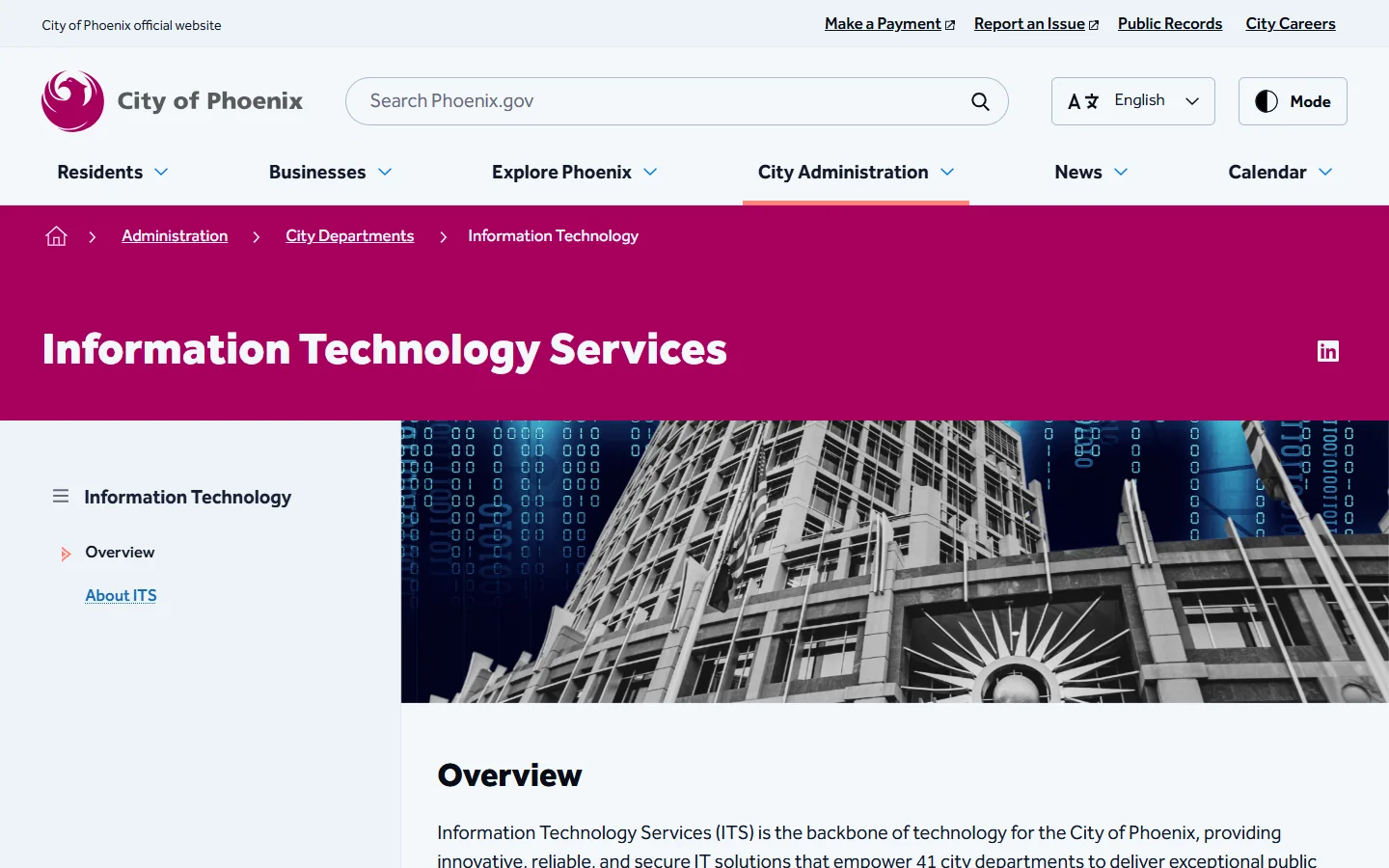Select Overview in the sidebar
The width and height of the screenshot is (1389, 868).
(120, 553)
